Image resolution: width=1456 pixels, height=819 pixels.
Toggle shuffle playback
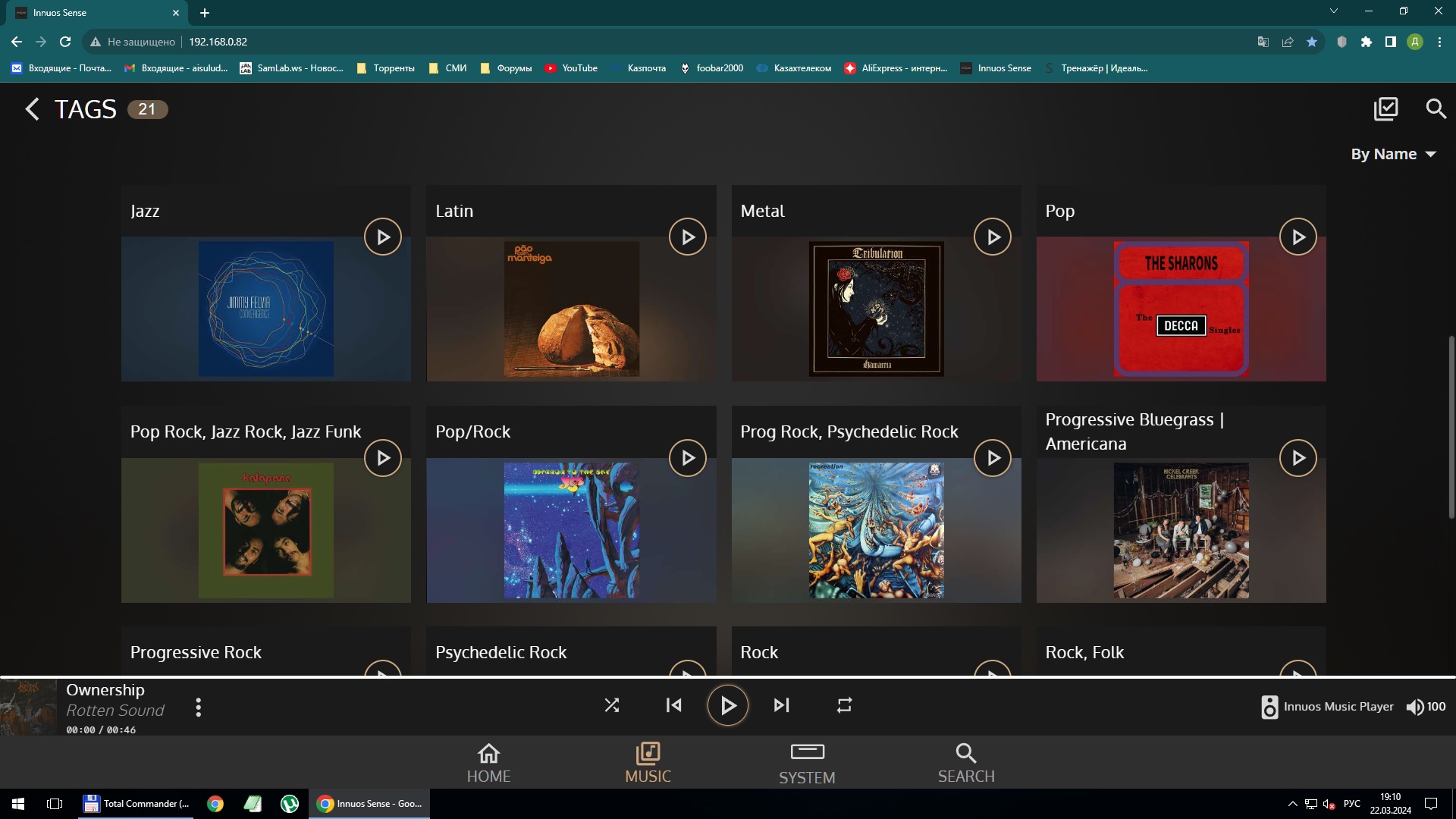[612, 705]
